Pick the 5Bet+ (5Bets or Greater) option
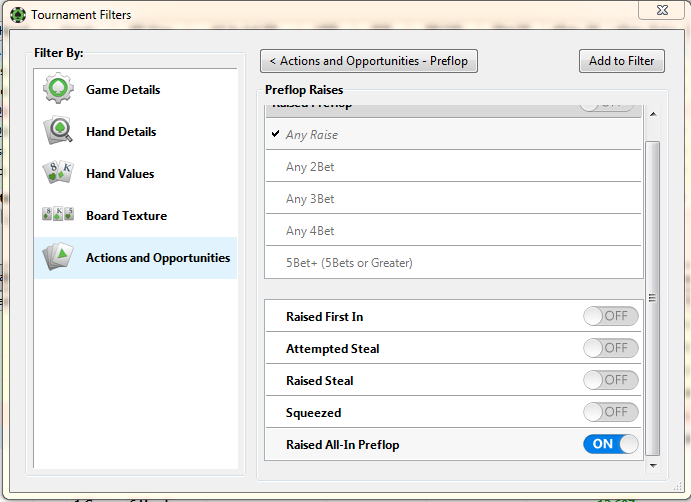 coord(349,263)
